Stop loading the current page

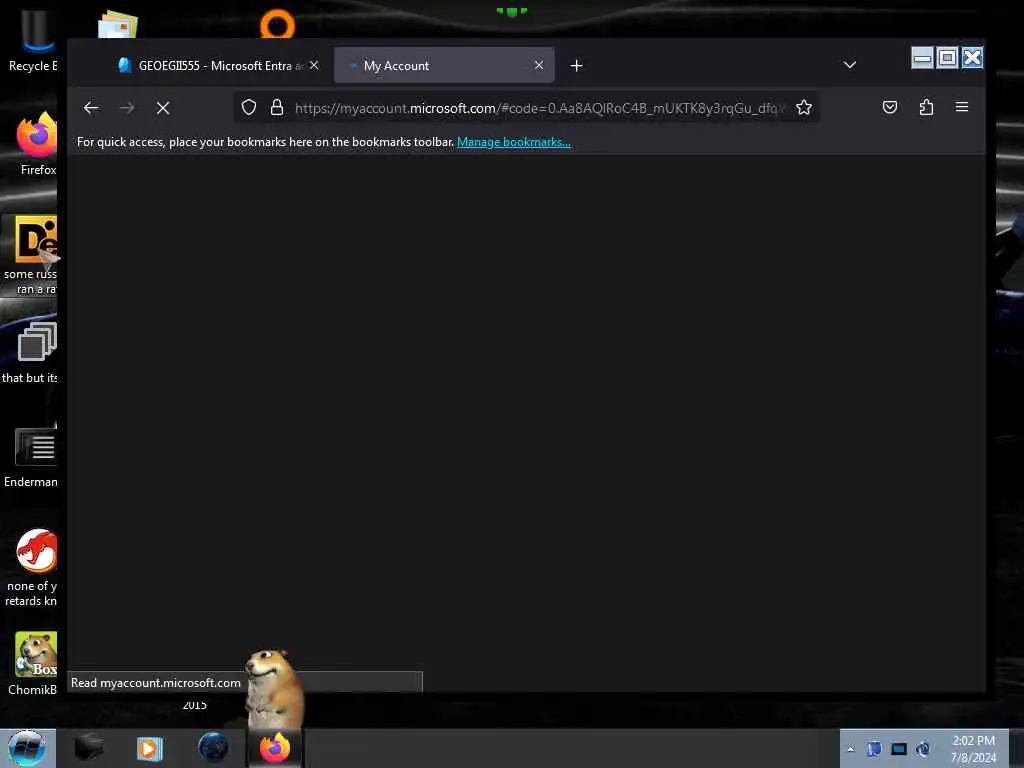coord(163,108)
